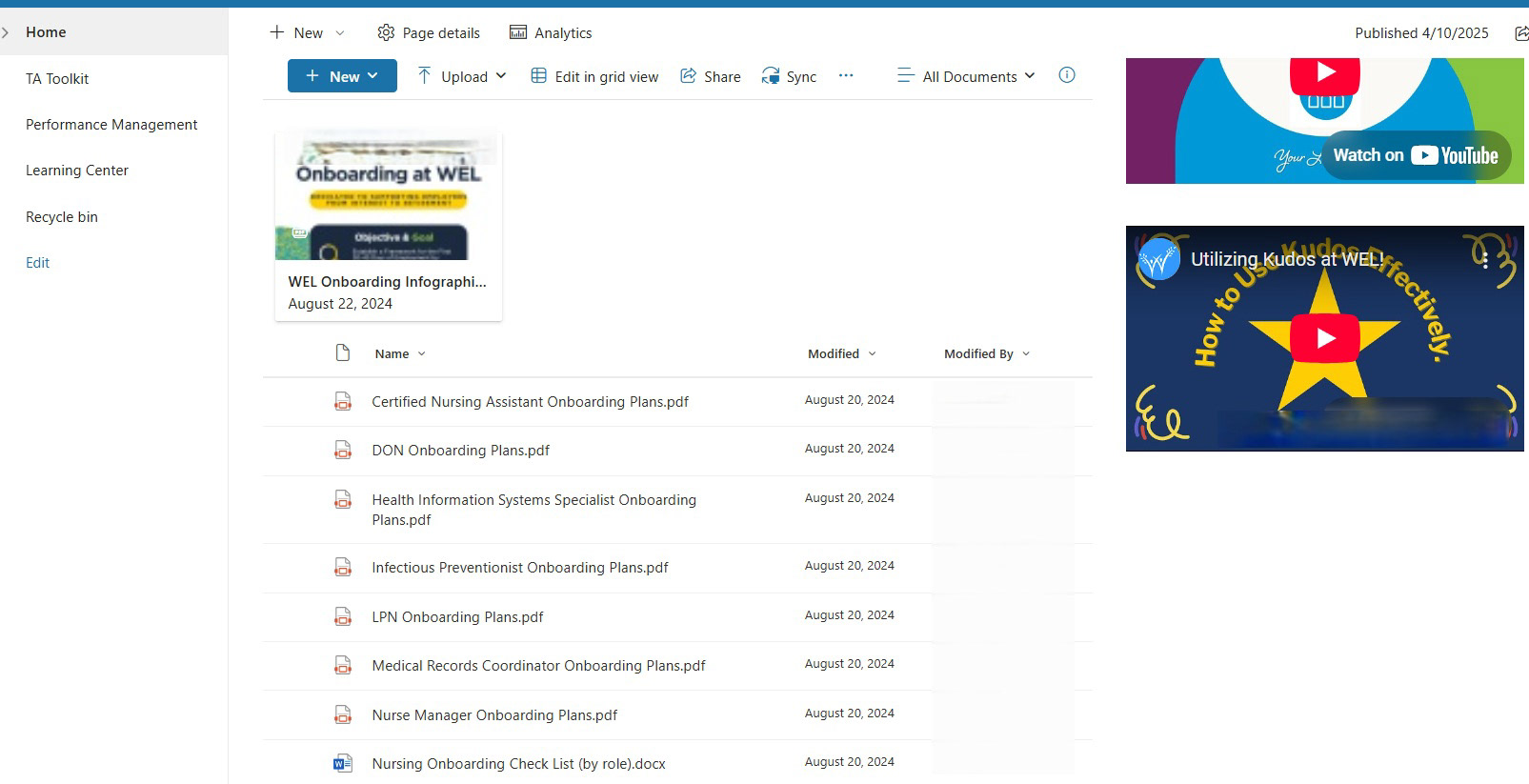The height and width of the screenshot is (784, 1529).
Task: Open Nurse Manager Onboarding Plans.pdf
Action: 494,715
